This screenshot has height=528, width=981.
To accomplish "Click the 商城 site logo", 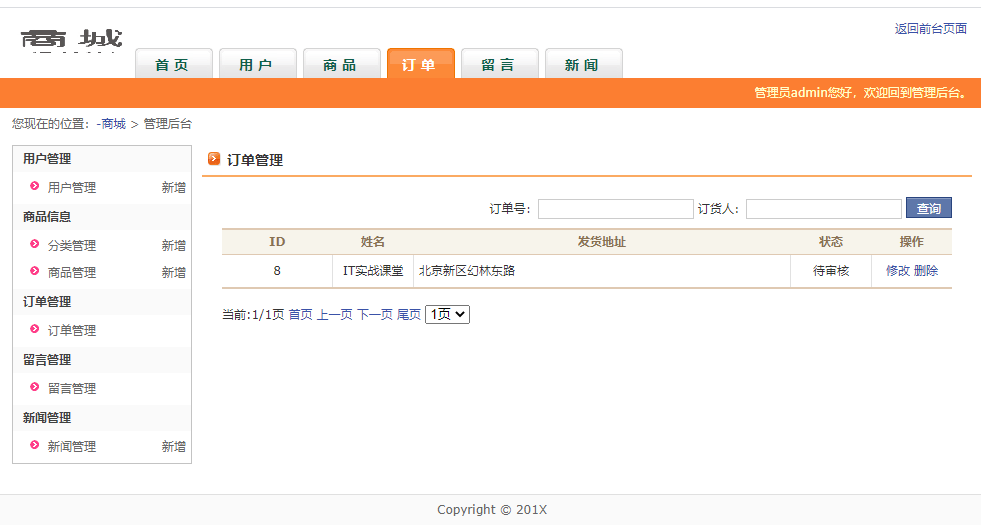I will click(x=71, y=40).
